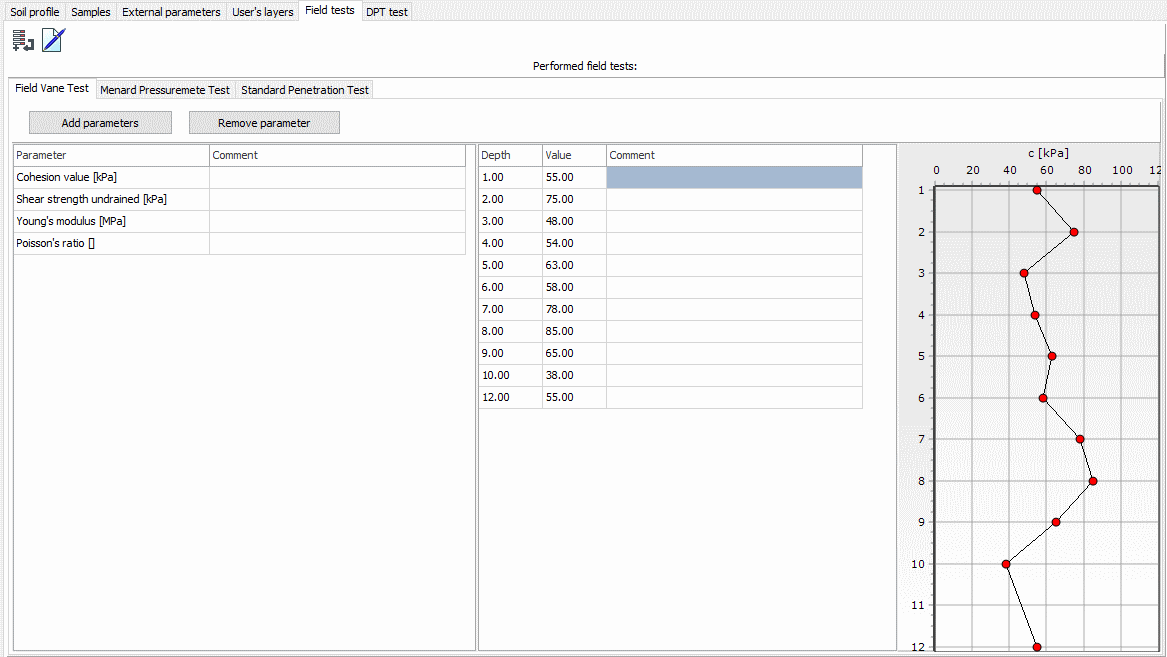Select the Shear strength undrained parameter row
Screen dimensions: 1167x657
point(110,199)
